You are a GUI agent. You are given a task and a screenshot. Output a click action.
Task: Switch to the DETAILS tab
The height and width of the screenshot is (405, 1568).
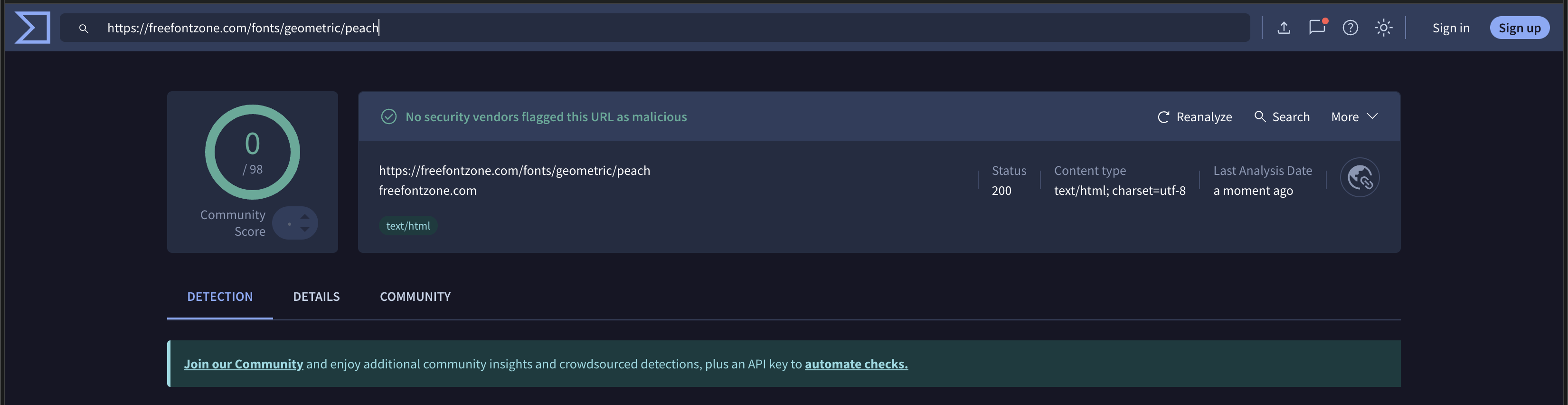click(317, 297)
